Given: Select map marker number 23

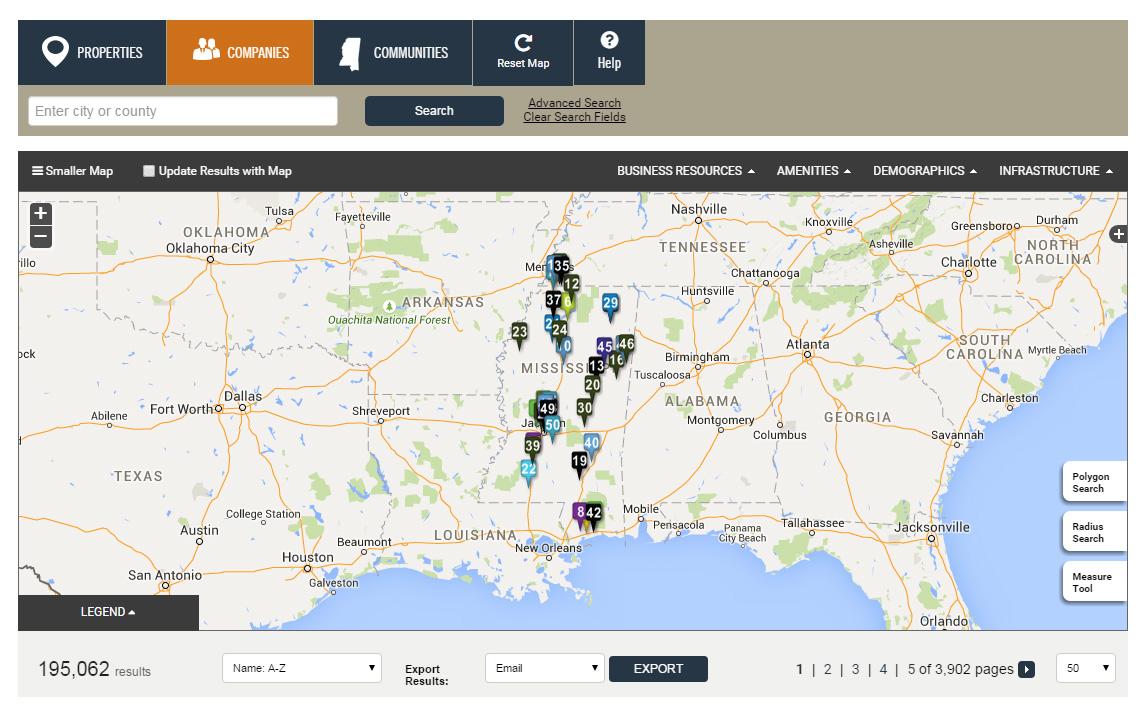Looking at the screenshot, I should (519, 334).
